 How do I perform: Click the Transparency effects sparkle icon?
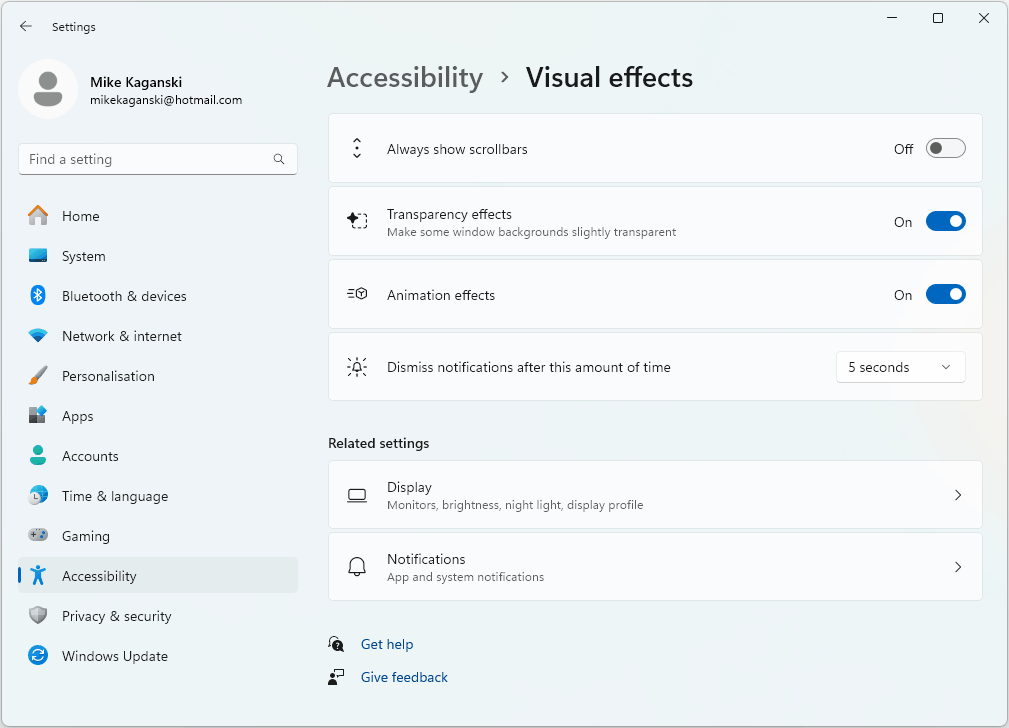(357, 221)
